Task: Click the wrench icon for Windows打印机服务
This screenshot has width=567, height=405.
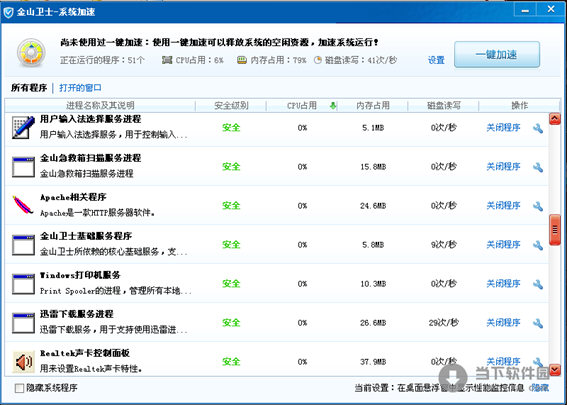Action: coord(538,285)
